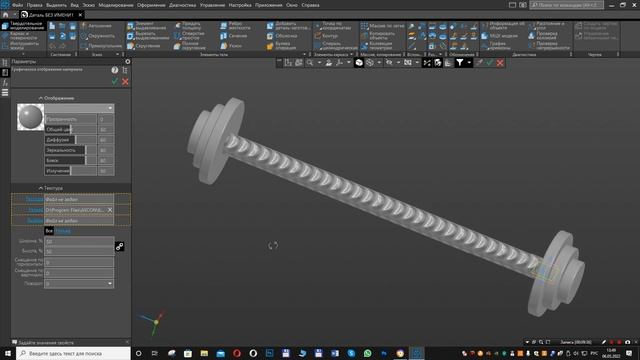Open the variables fx sidebar icon
Screen dimensions: 640x360
point(5,83)
